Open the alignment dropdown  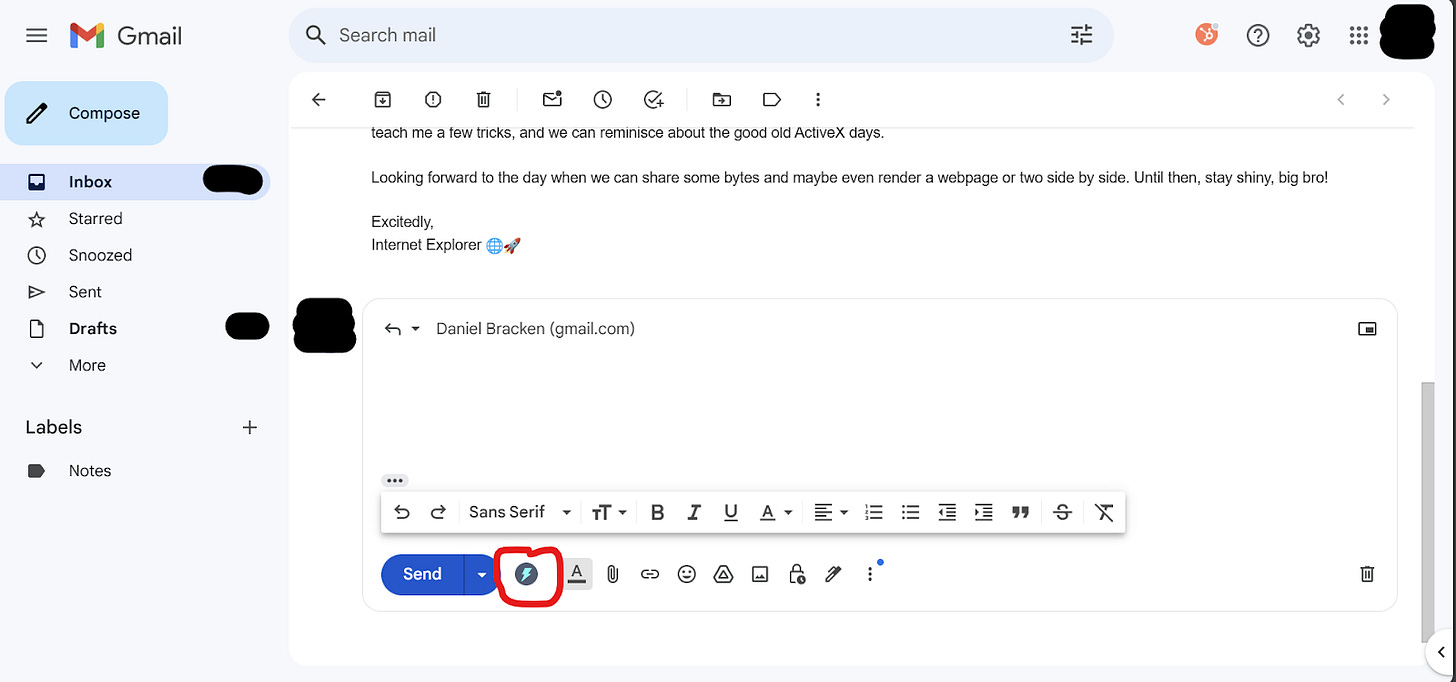830,512
